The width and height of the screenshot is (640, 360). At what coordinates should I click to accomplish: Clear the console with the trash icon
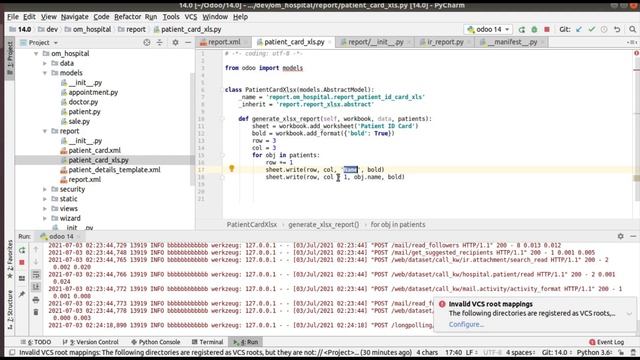[x=36, y=312]
